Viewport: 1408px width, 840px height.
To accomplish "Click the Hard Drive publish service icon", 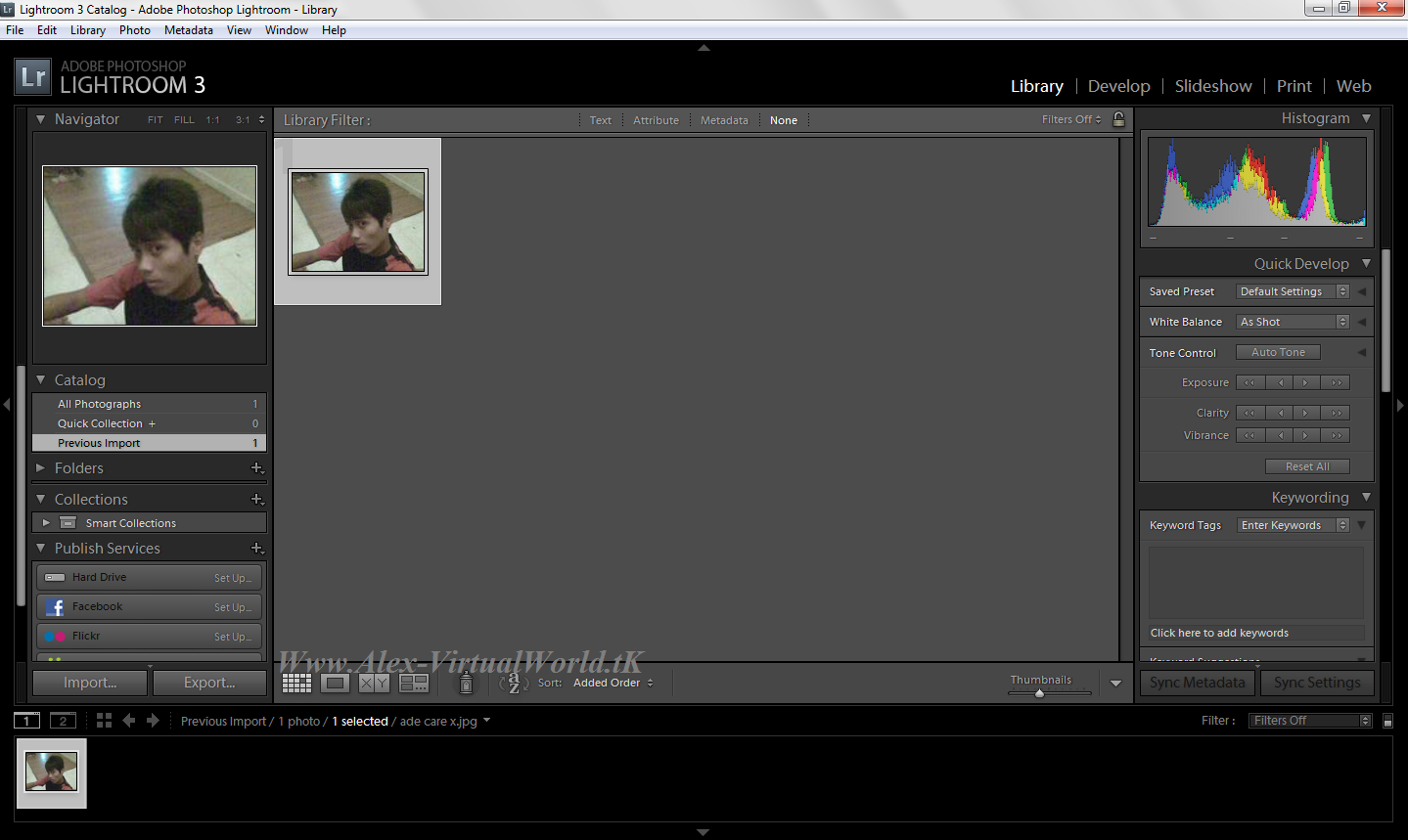I will click(x=55, y=578).
